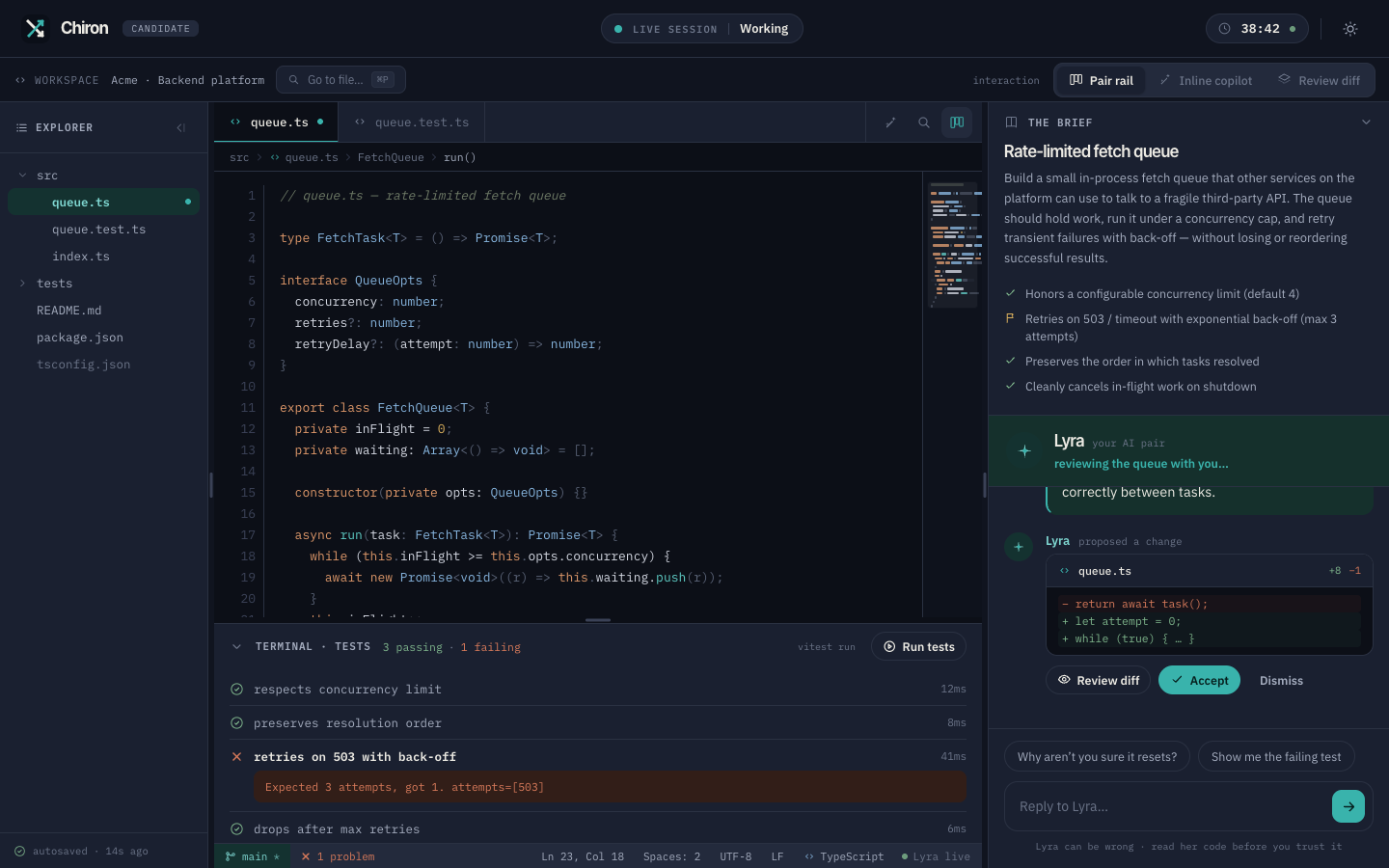Viewport: 1389px width, 868px height.
Task: Click the passed icon for respects concurrency limit
Action: (x=236, y=690)
